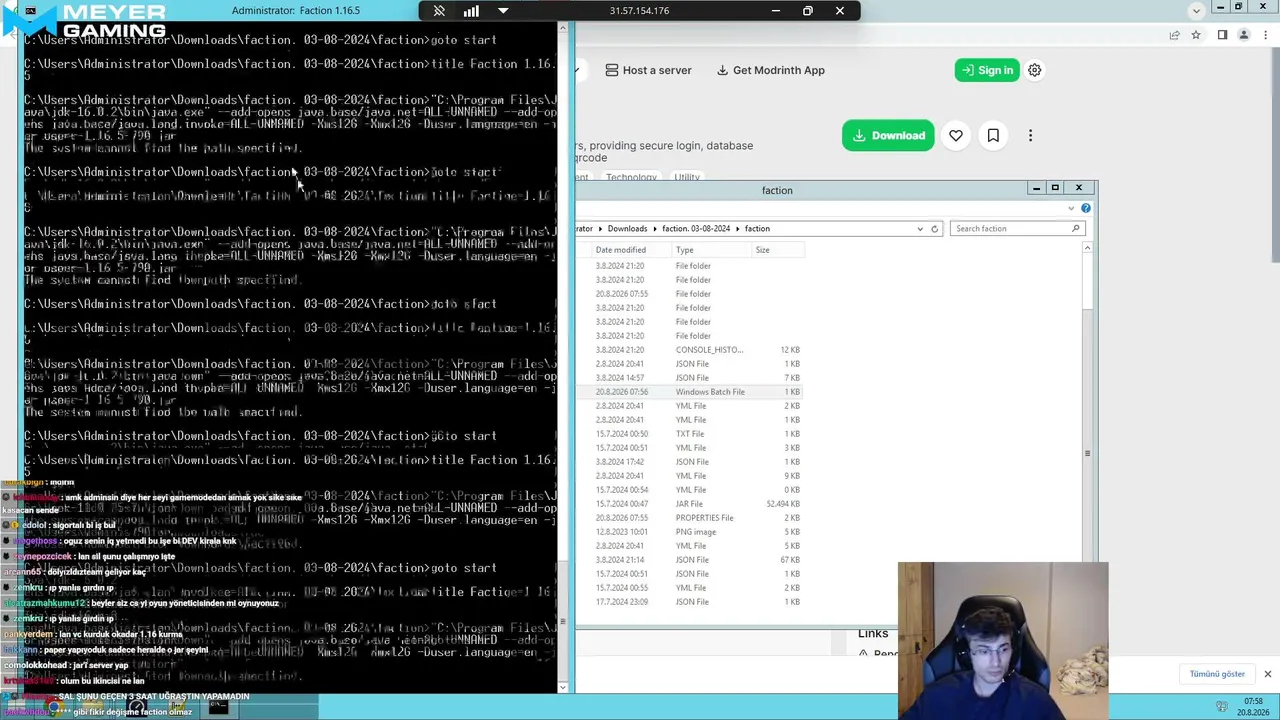This screenshot has width=1280, height=720.
Task: Click the command prompt taskbar icon
Action: tap(218, 708)
